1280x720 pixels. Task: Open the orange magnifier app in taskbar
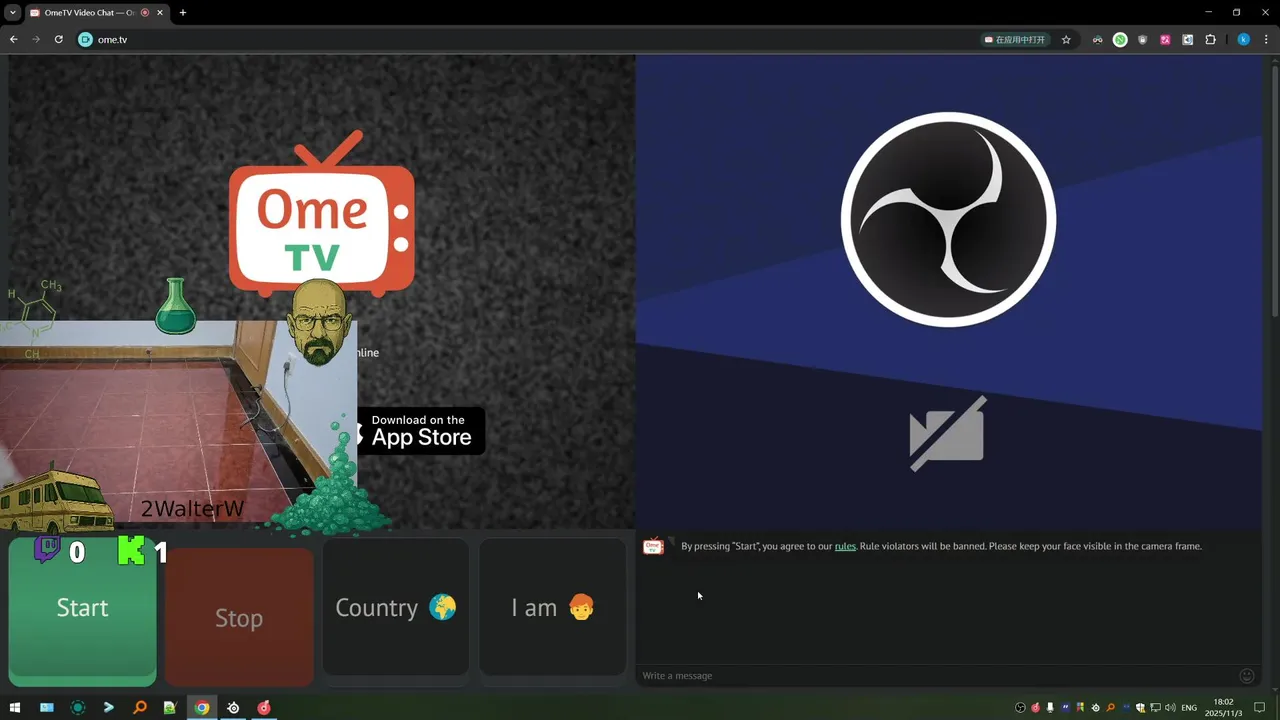coord(140,708)
